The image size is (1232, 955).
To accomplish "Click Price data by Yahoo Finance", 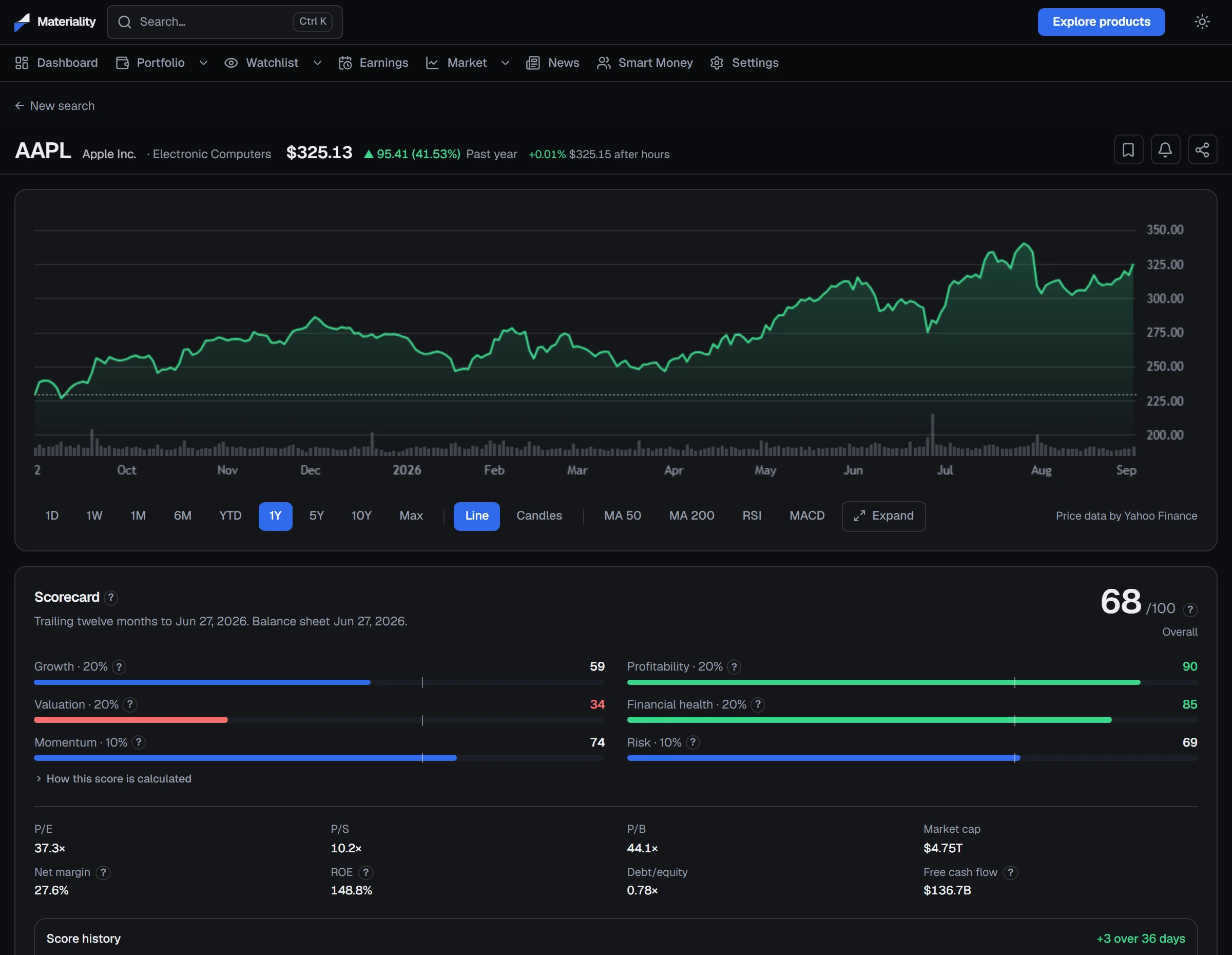I will tap(1127, 516).
